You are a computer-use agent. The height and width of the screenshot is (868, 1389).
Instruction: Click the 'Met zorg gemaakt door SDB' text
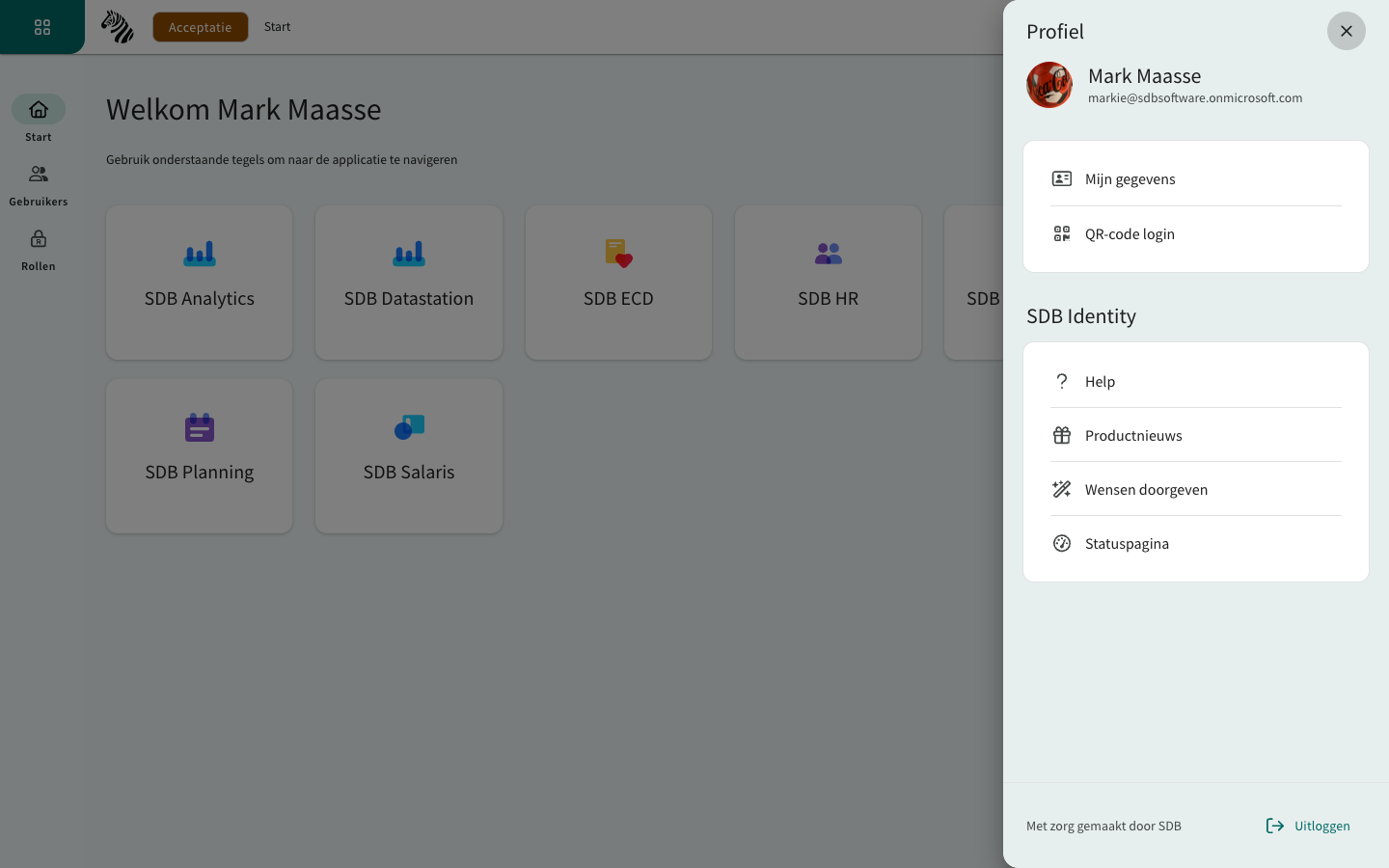coord(1103,826)
